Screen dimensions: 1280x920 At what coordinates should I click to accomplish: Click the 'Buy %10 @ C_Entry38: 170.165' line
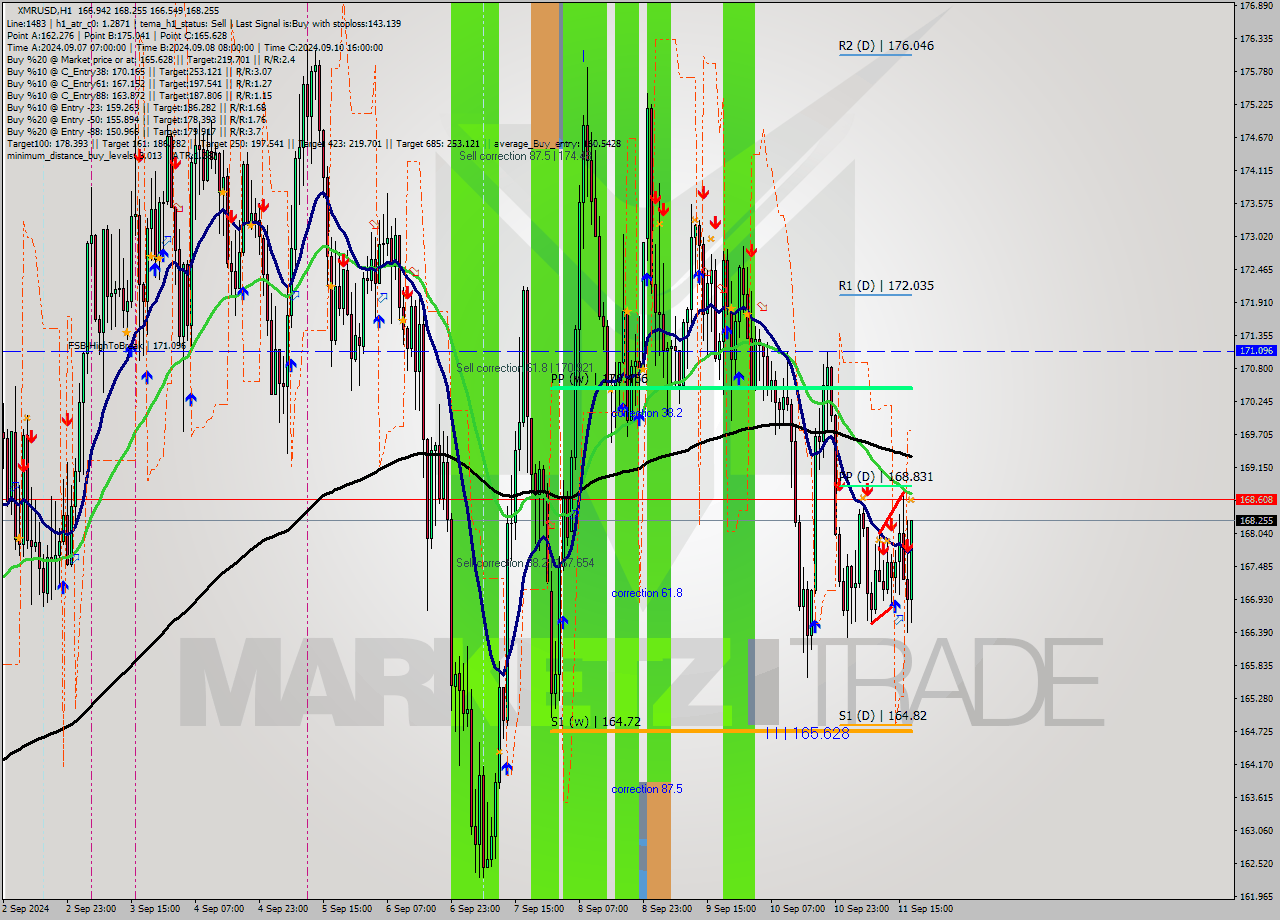[139, 71]
